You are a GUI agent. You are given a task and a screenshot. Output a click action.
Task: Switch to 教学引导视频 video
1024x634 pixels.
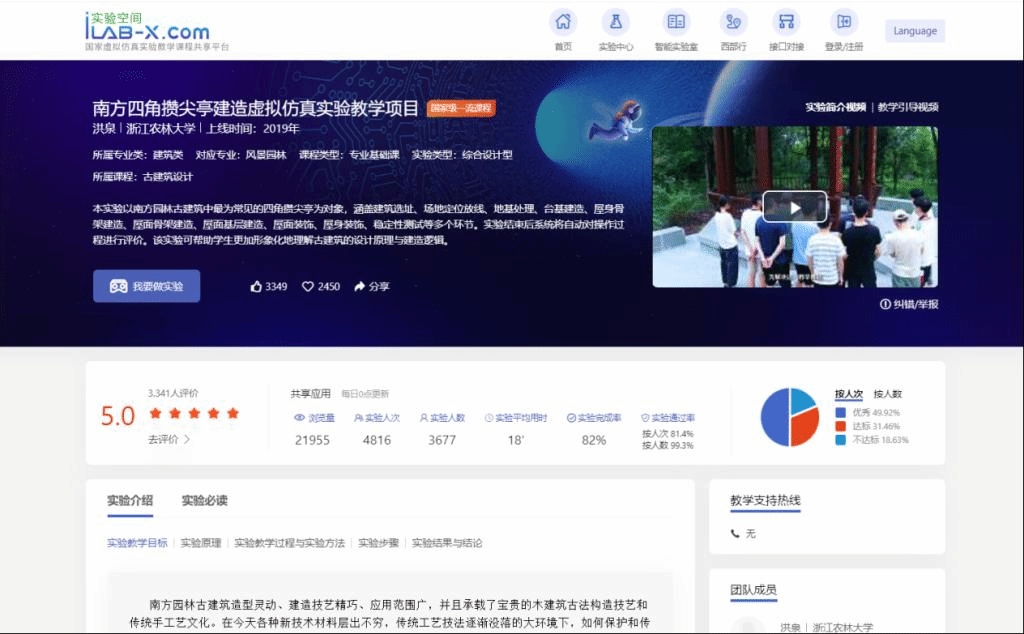pos(908,107)
